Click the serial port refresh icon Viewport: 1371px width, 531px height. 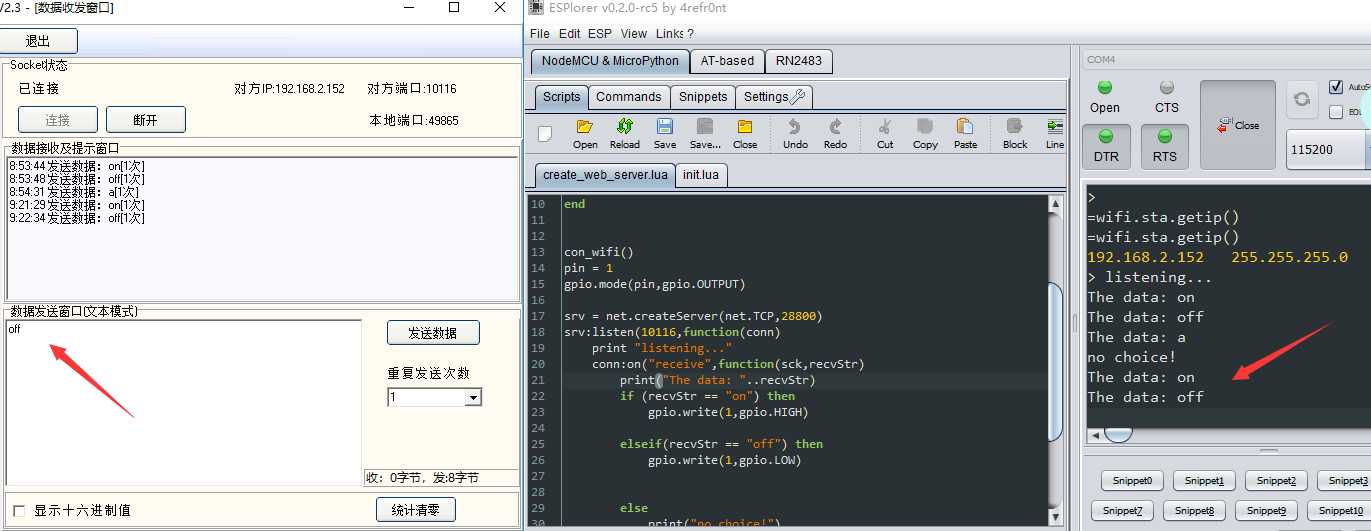tap(1302, 99)
